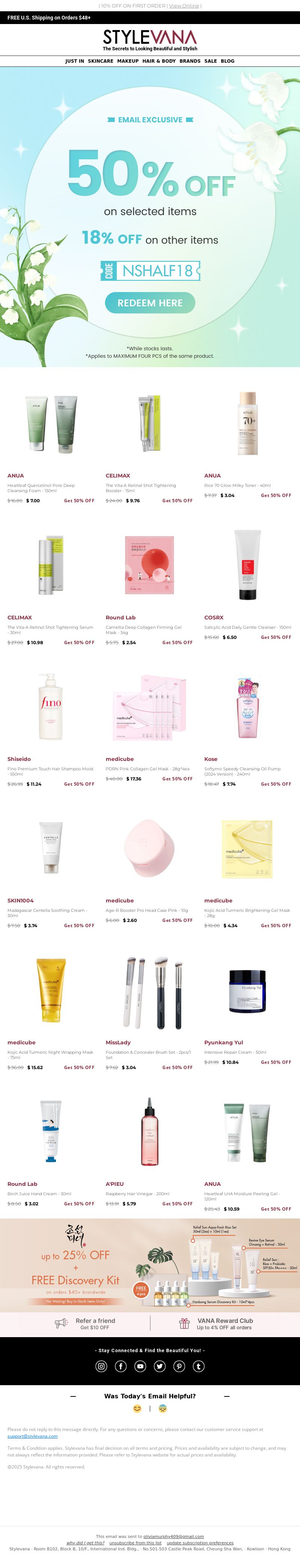Open Stylevana's Instagram page icon
This screenshot has height=1568, width=300.
click(x=102, y=1366)
